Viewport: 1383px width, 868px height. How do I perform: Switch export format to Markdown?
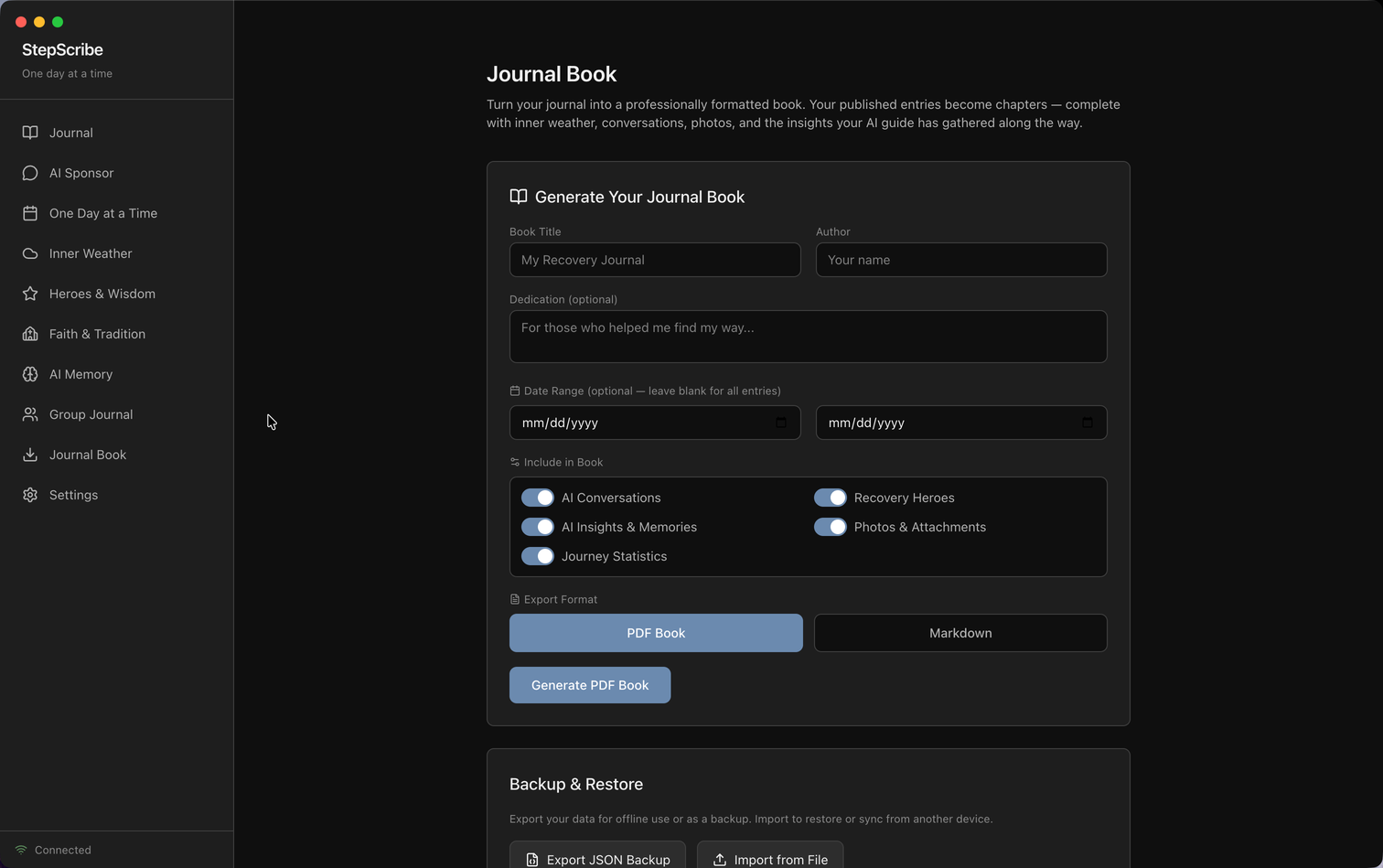coord(960,633)
